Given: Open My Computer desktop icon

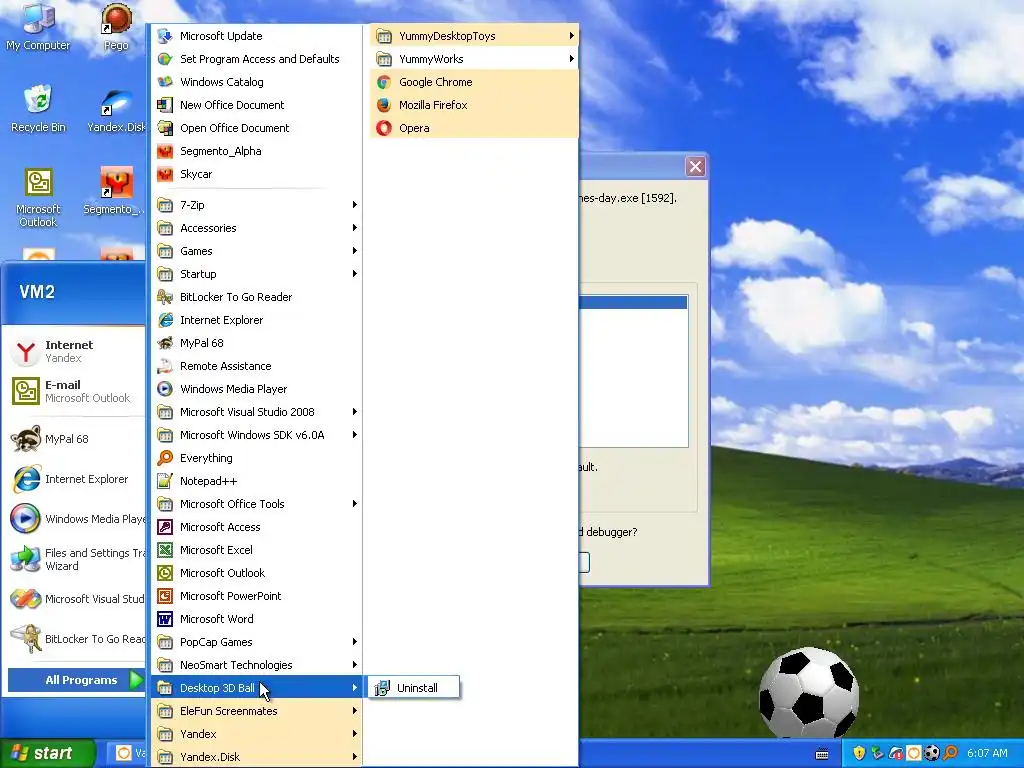Looking at the screenshot, I should click(x=38, y=27).
